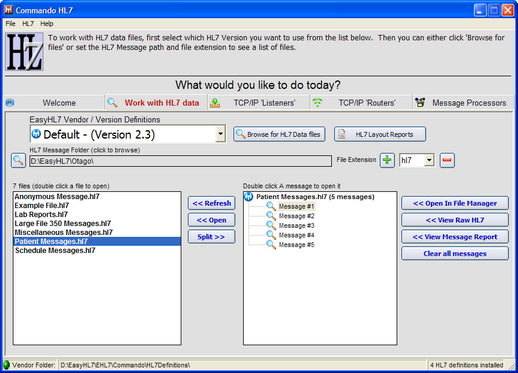The height and width of the screenshot is (373, 518).
Task: Open the Vendor / Version Definitions dropdown
Action: click(x=220, y=134)
